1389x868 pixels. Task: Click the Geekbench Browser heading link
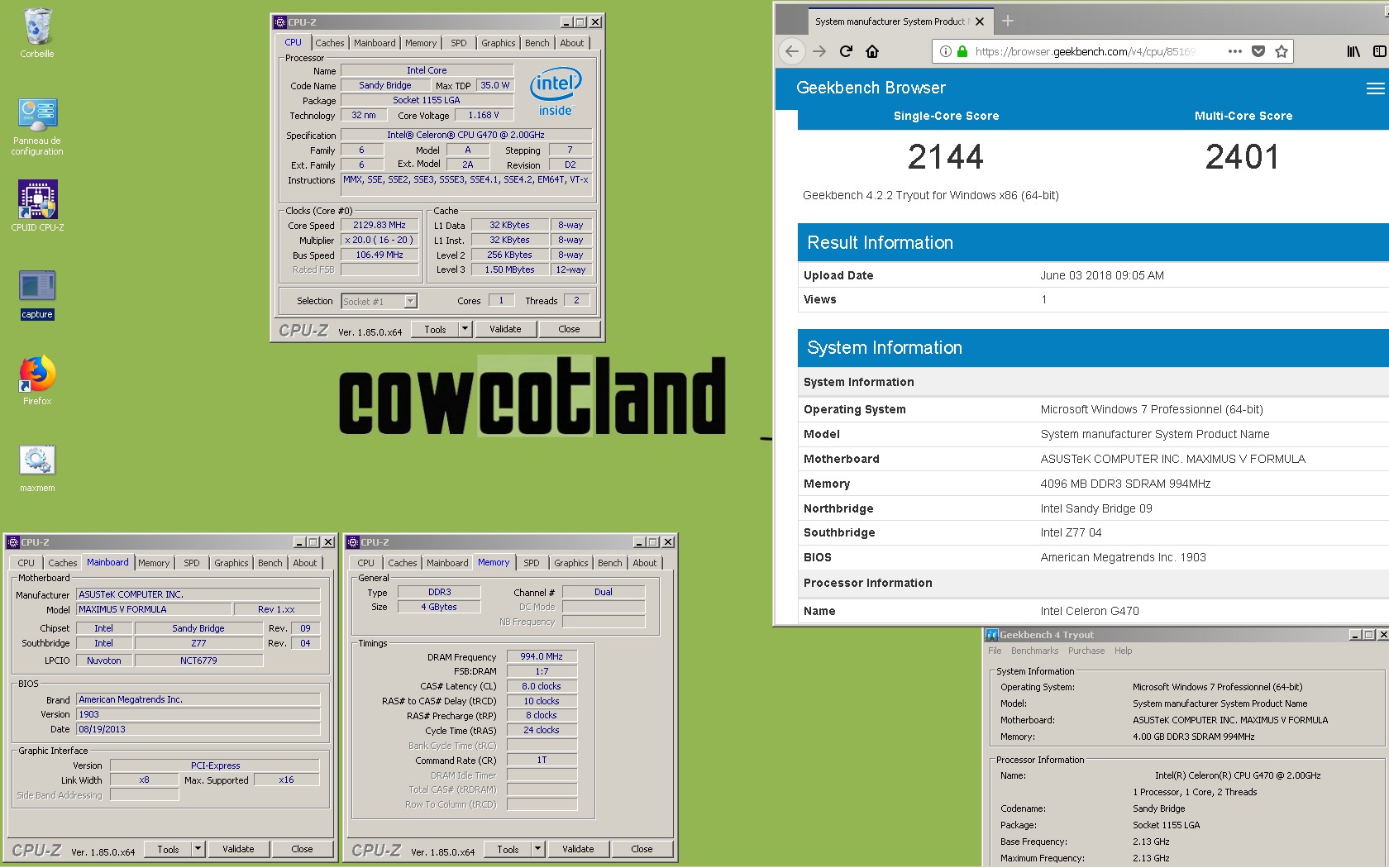coord(871,88)
